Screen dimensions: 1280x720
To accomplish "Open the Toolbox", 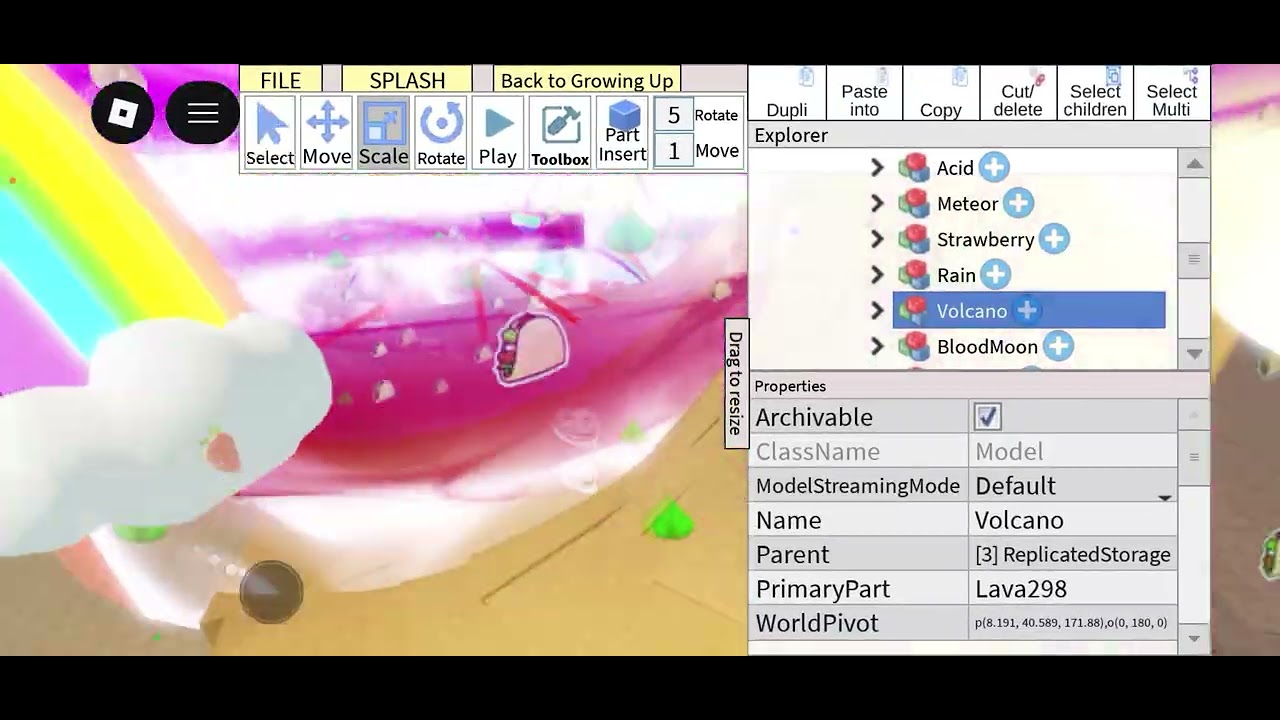I will 560,134.
